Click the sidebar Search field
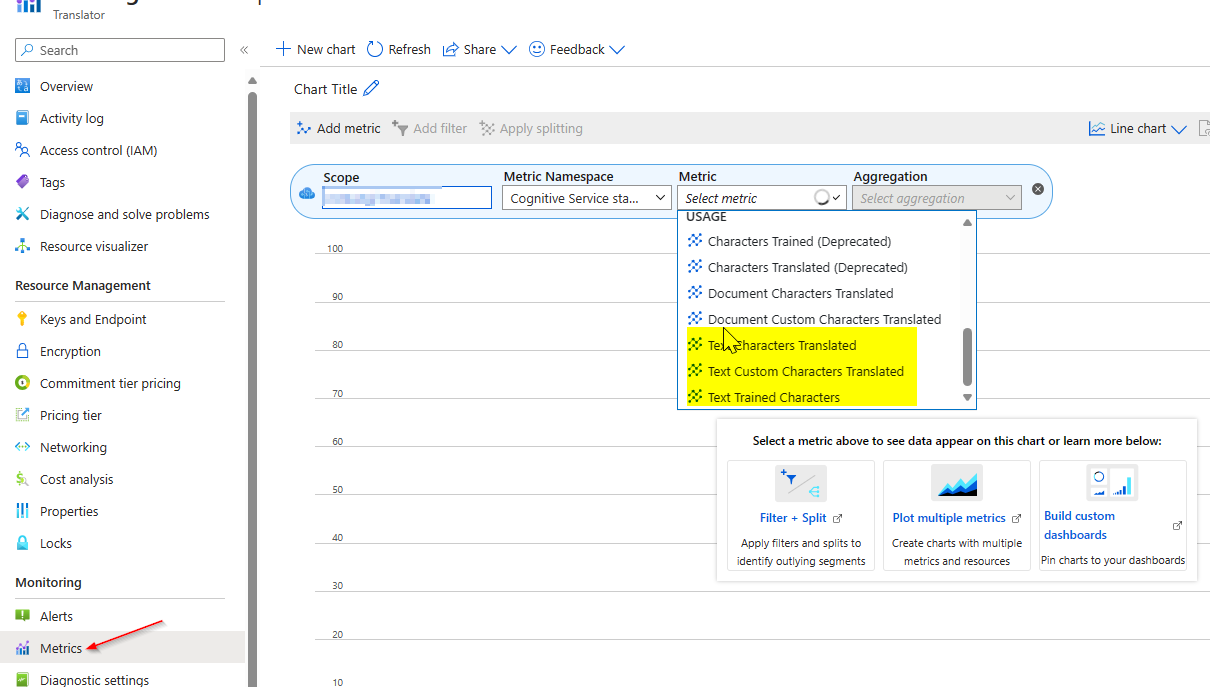 point(120,50)
